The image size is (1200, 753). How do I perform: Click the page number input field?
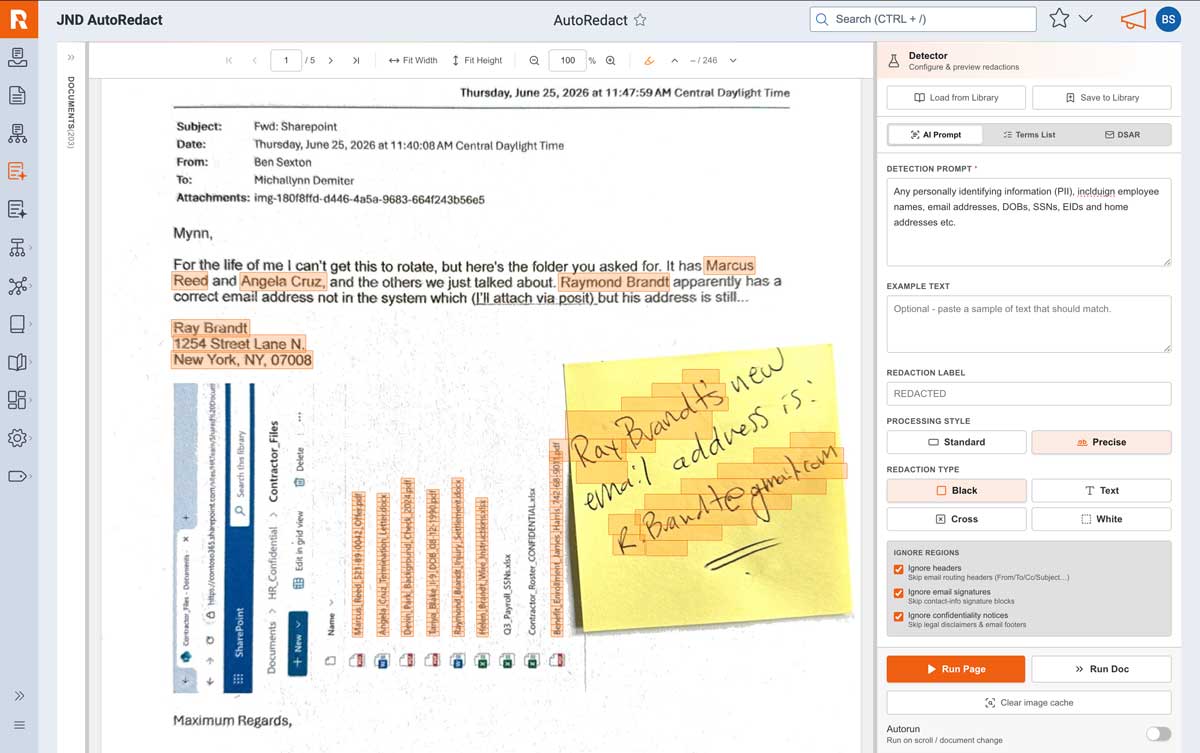[286, 61]
